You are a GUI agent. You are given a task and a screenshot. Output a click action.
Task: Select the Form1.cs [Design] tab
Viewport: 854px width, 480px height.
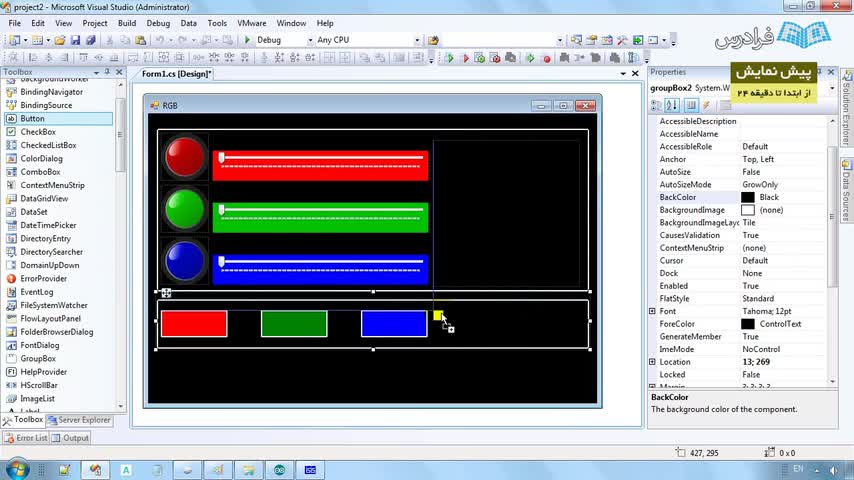(176, 74)
